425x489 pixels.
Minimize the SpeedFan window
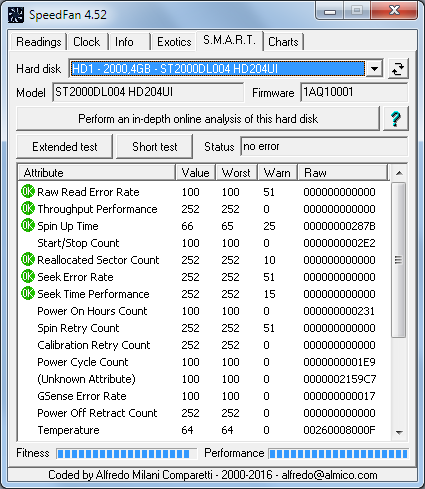click(329, 11)
